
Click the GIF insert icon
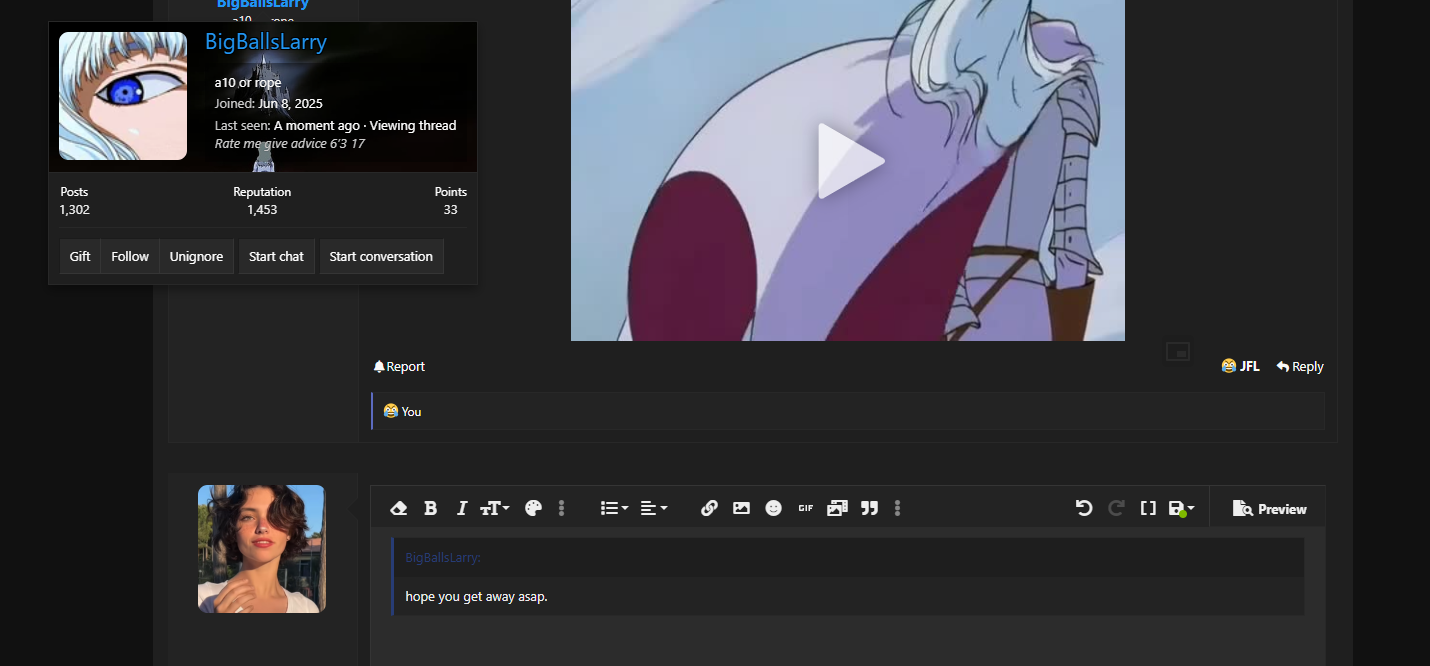[805, 508]
